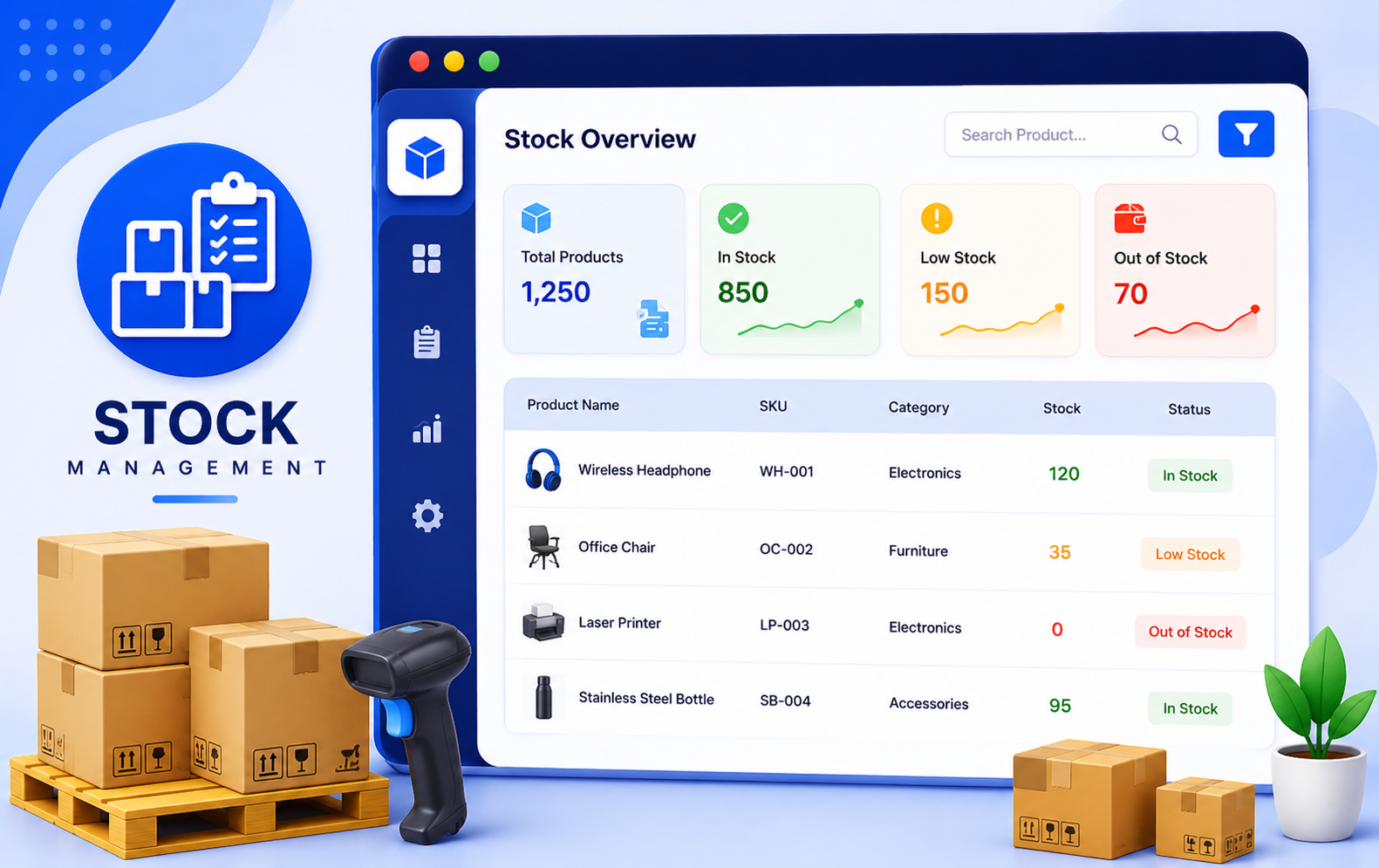Viewport: 1379px width, 868px height.
Task: Sort by the Stock column header
Action: point(1062,408)
